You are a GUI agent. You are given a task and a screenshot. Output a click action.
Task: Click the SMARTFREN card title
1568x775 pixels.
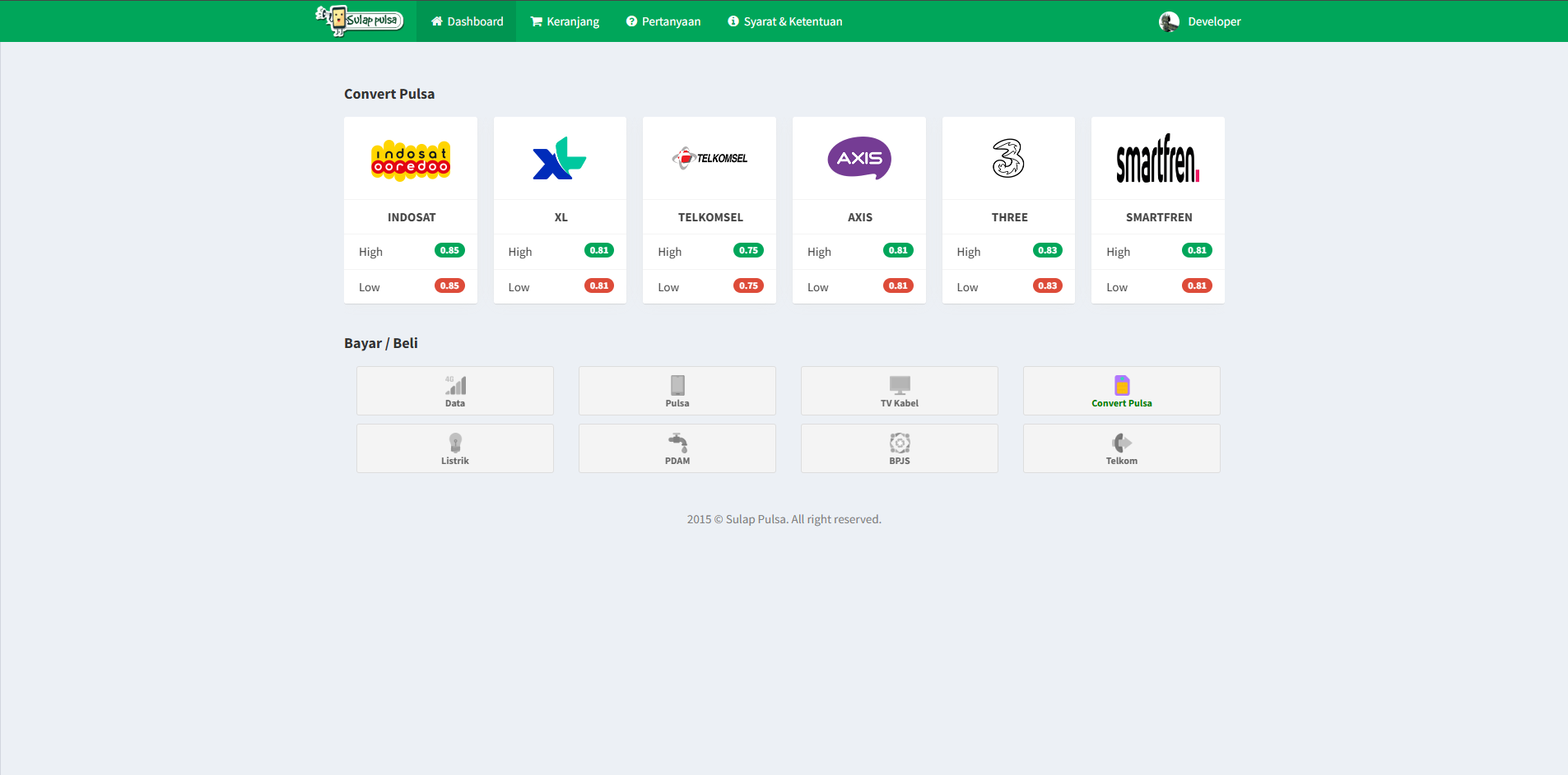coord(1159,217)
